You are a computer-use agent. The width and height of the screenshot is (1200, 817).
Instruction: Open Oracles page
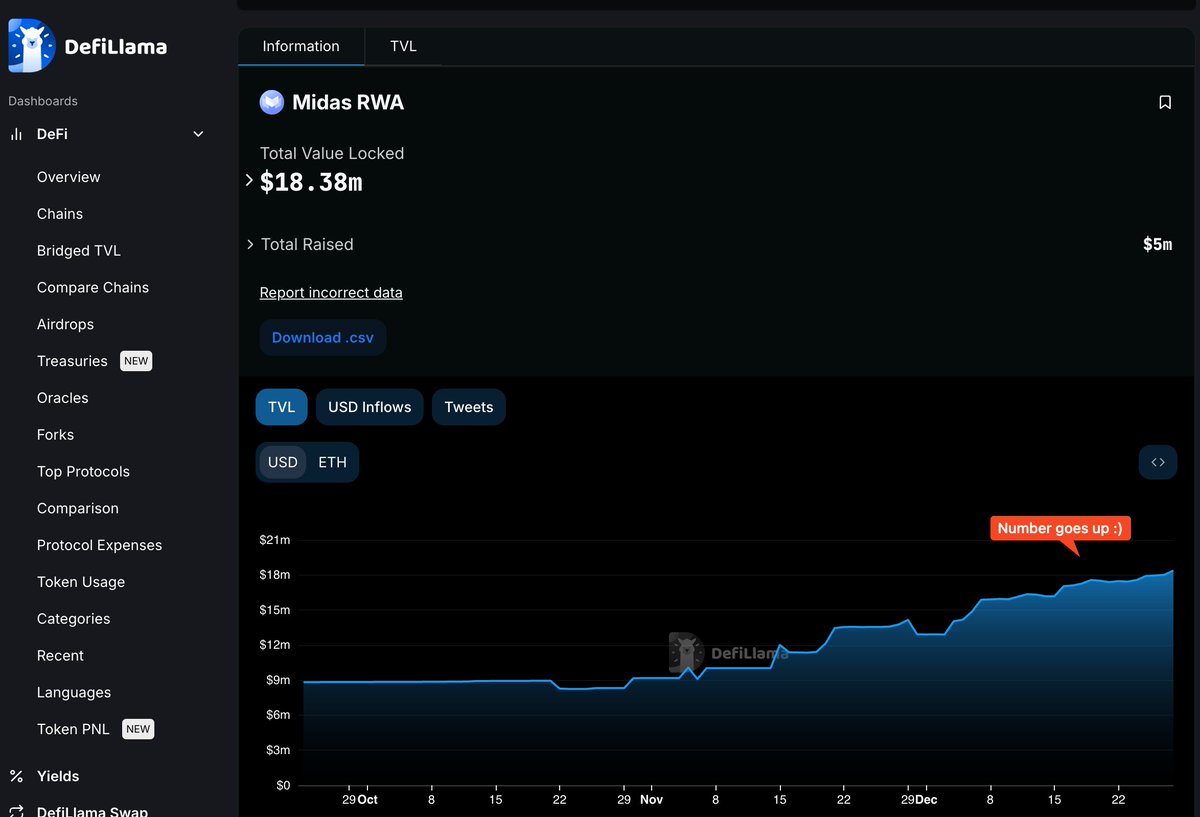(x=63, y=398)
